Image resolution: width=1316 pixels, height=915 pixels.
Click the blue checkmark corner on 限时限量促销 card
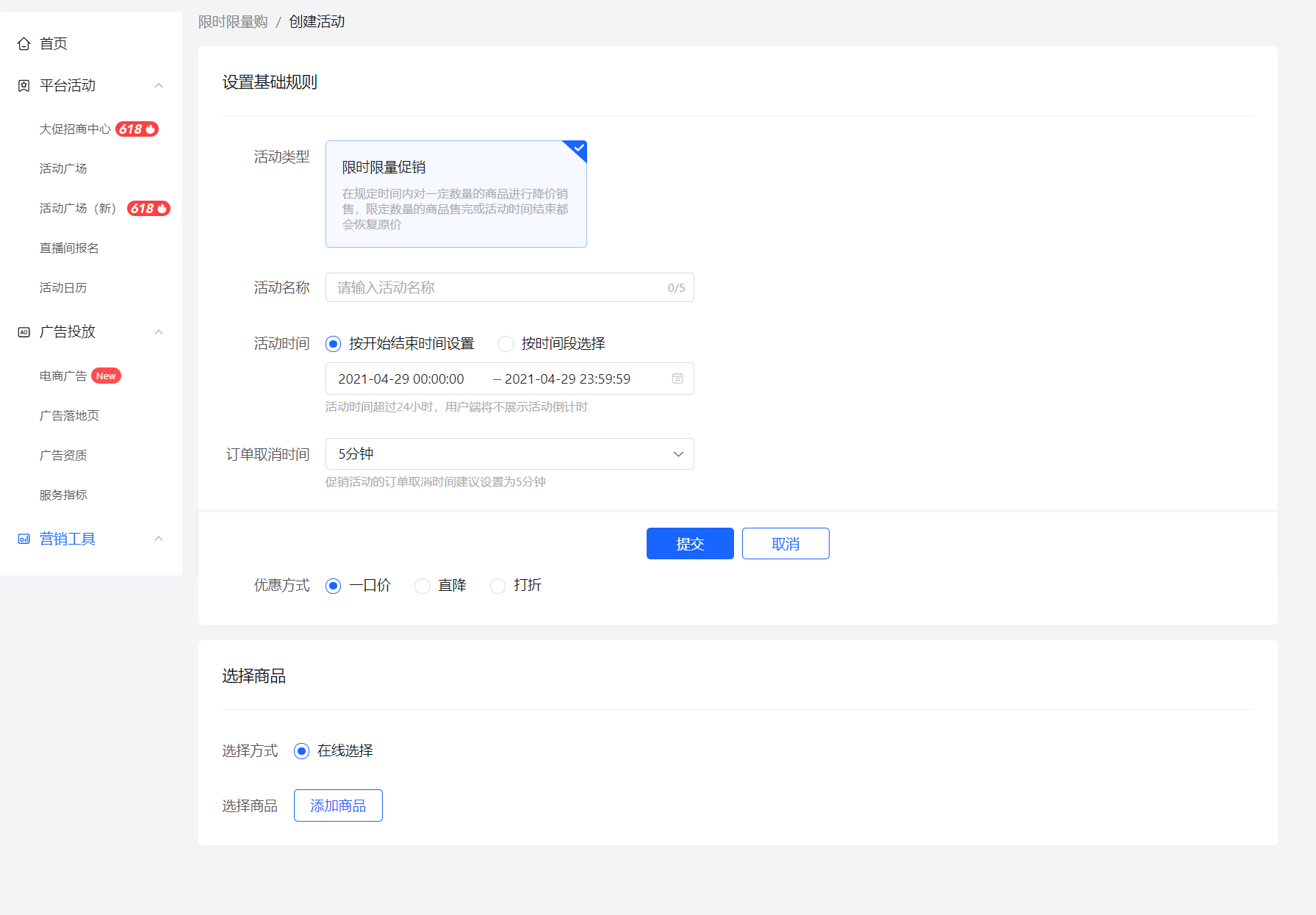(577, 149)
